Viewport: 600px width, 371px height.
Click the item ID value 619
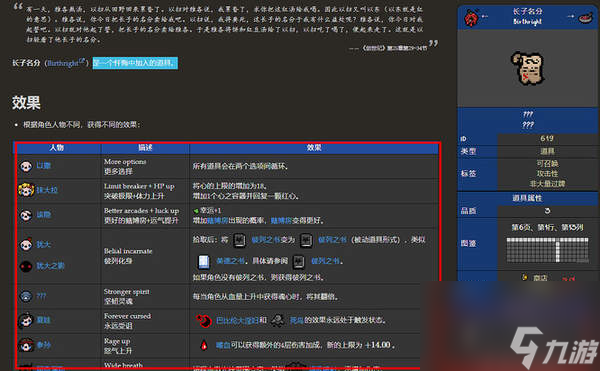pos(547,138)
